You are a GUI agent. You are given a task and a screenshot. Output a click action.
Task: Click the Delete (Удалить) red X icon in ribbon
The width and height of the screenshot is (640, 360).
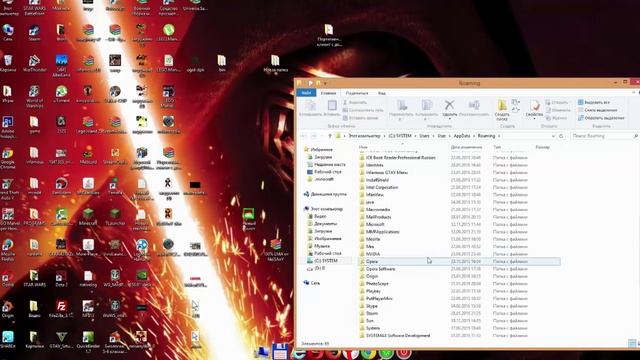coord(449,105)
